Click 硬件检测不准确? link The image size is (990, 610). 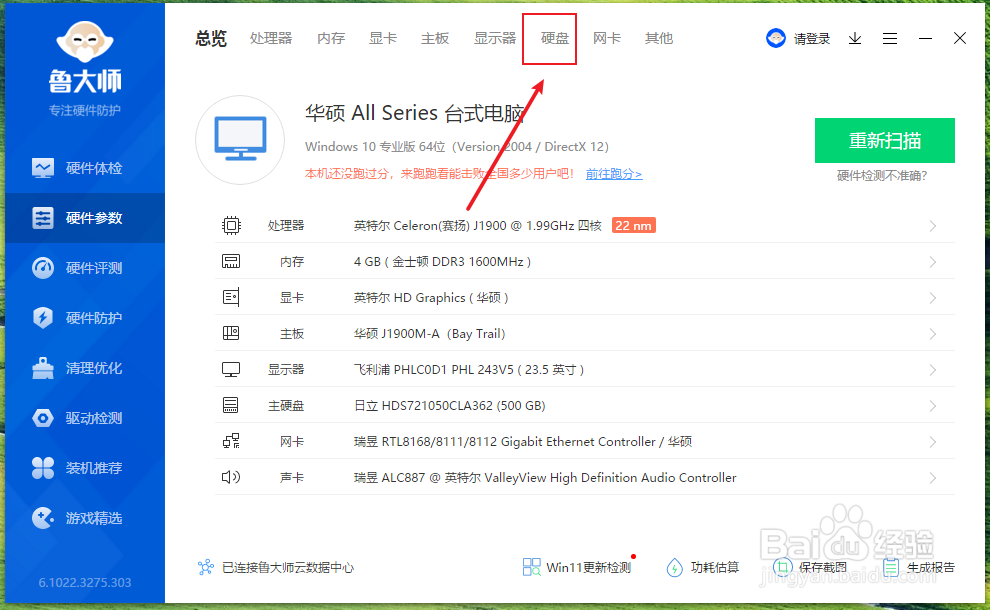pos(882,176)
